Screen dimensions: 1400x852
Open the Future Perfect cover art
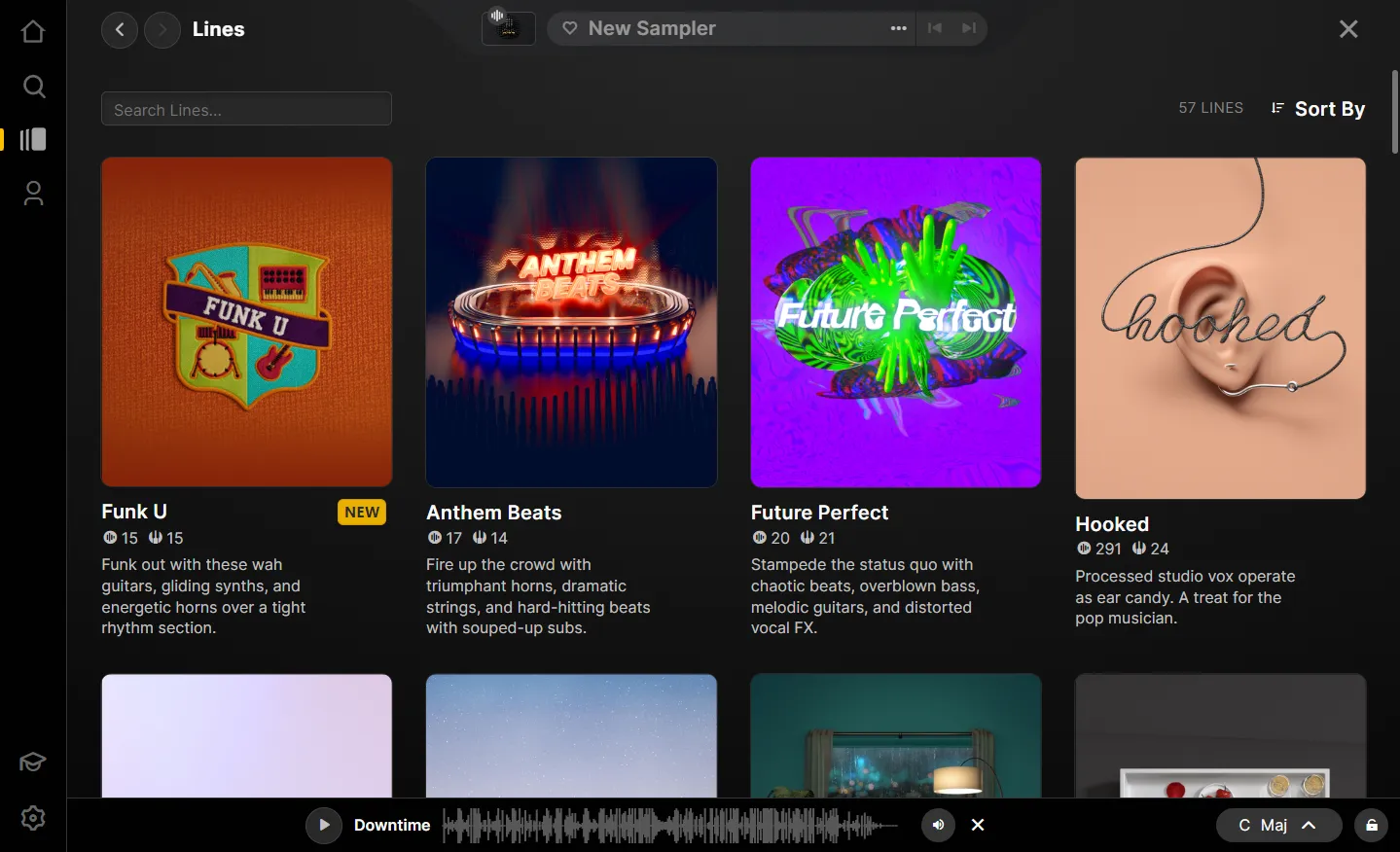tap(896, 322)
